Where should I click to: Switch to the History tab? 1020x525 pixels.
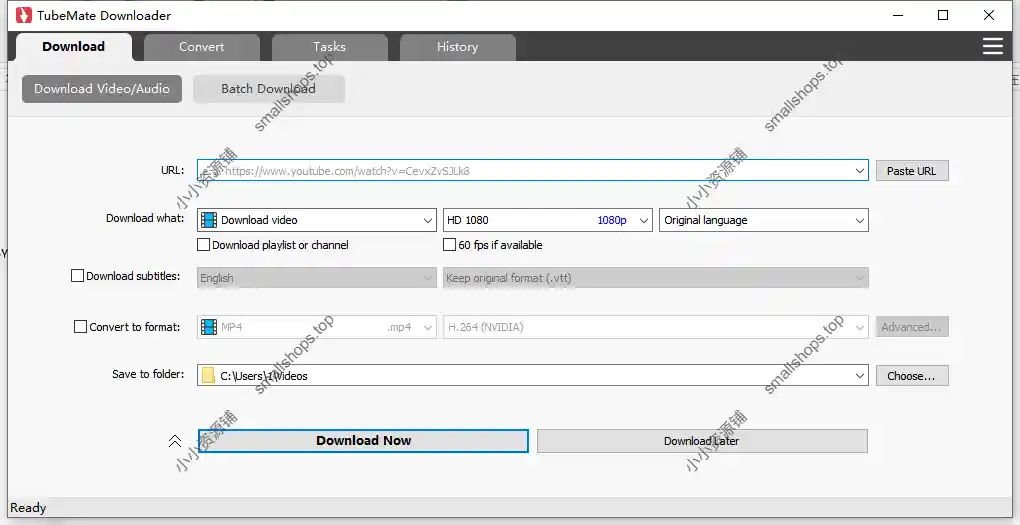tap(457, 47)
